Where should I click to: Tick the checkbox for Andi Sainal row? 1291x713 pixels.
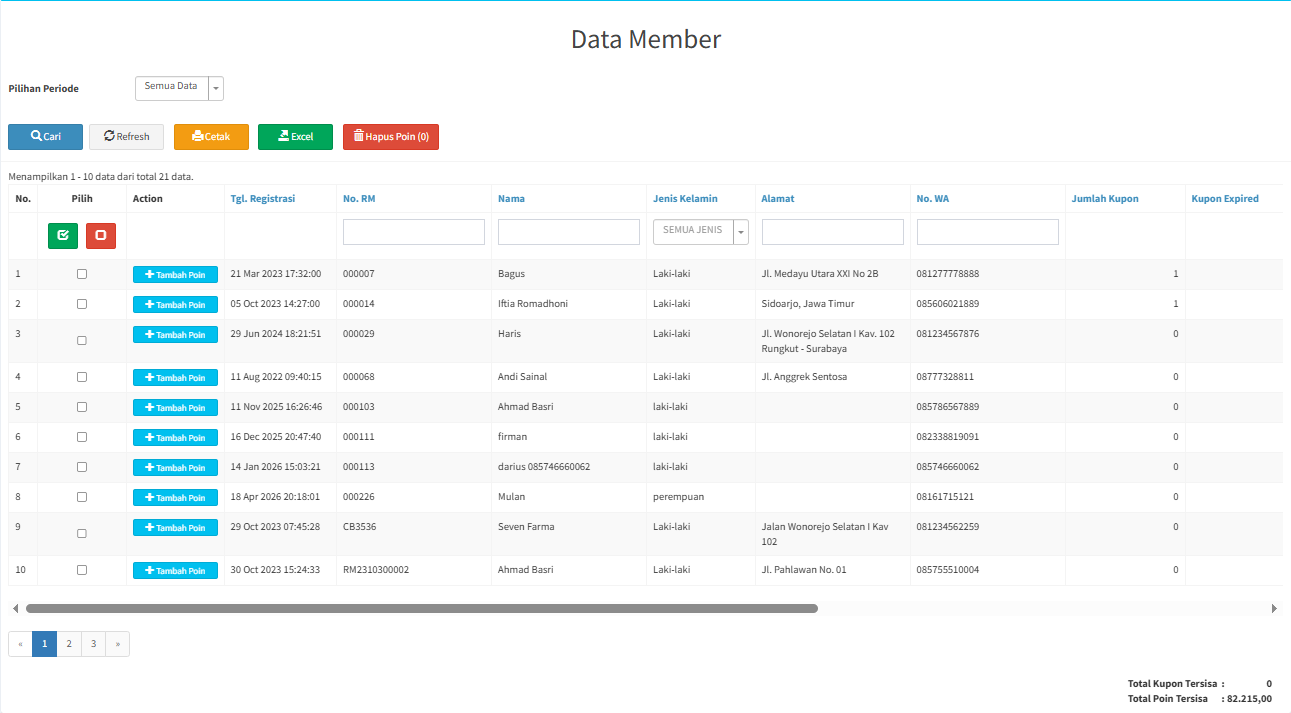point(82,377)
